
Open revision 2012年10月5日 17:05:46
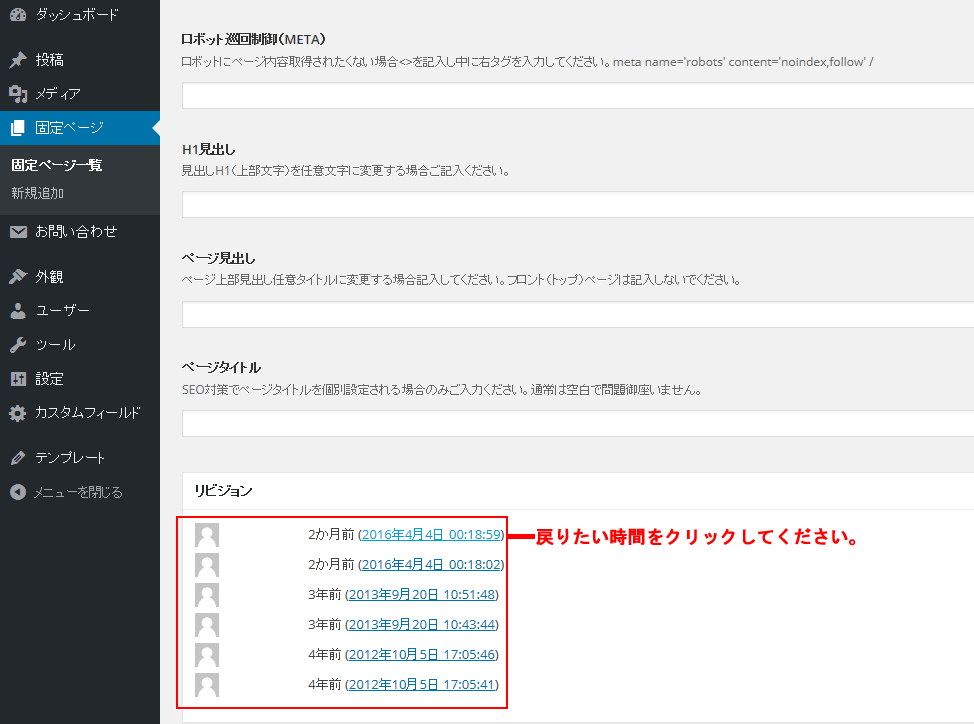point(422,654)
